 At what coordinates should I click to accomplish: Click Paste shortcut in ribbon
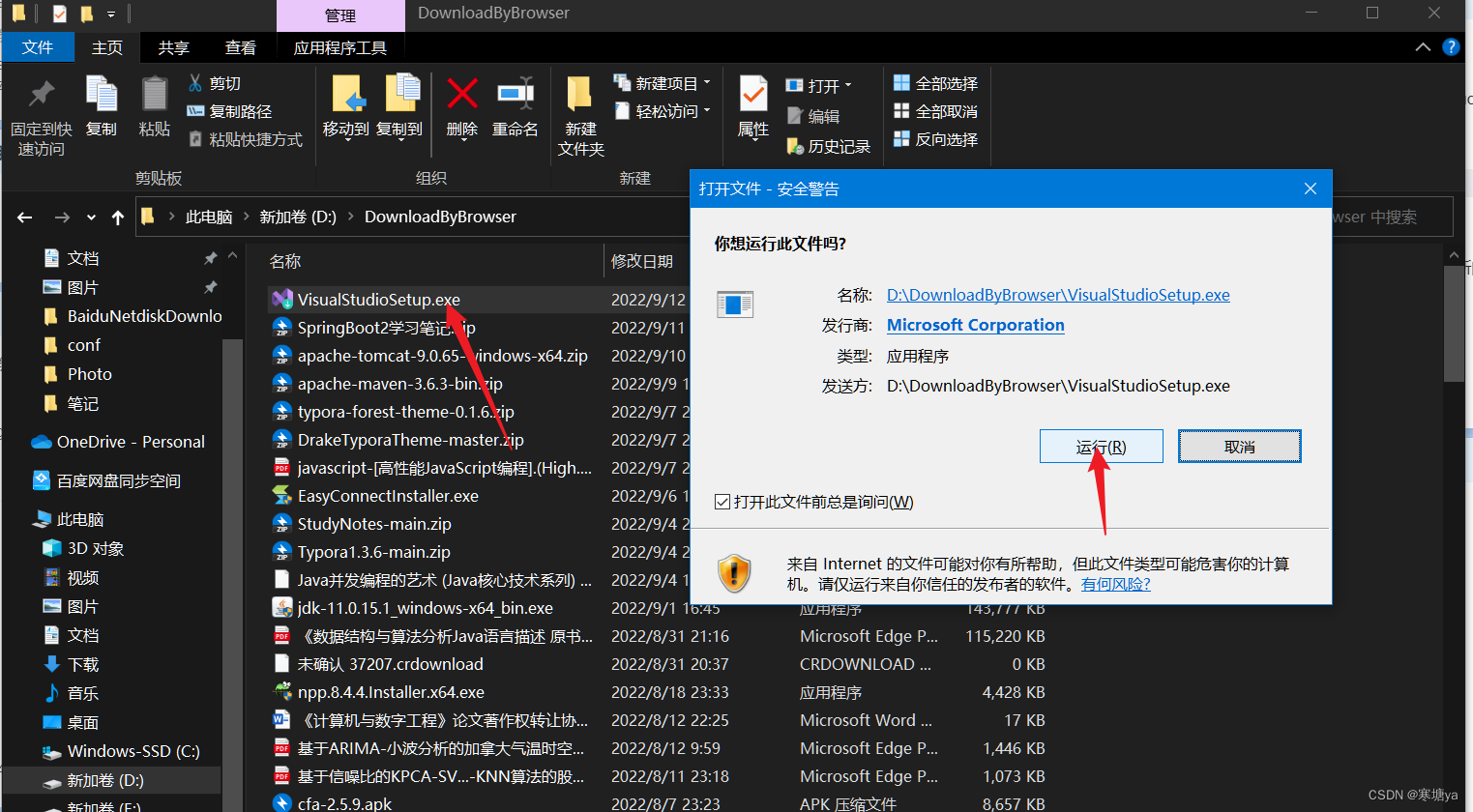coord(245,139)
